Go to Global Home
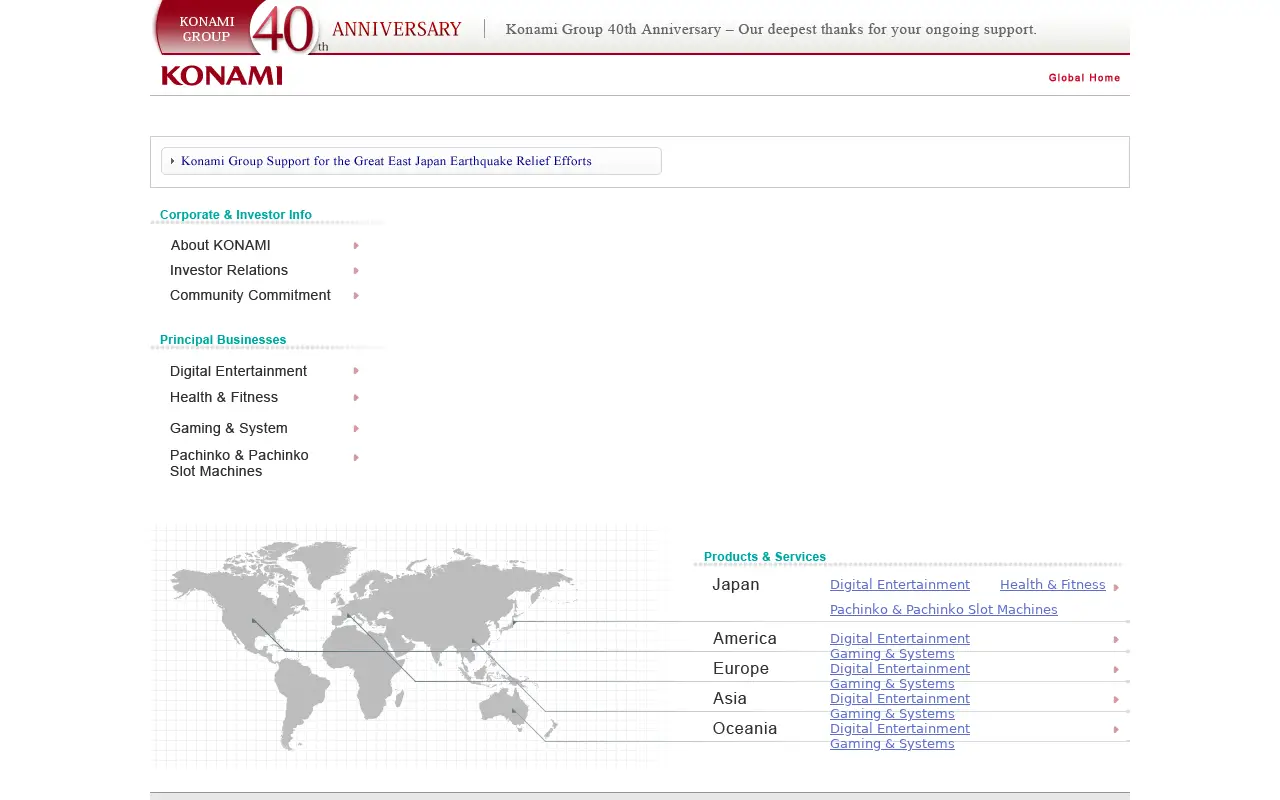This screenshot has width=1280, height=800. click(1084, 78)
